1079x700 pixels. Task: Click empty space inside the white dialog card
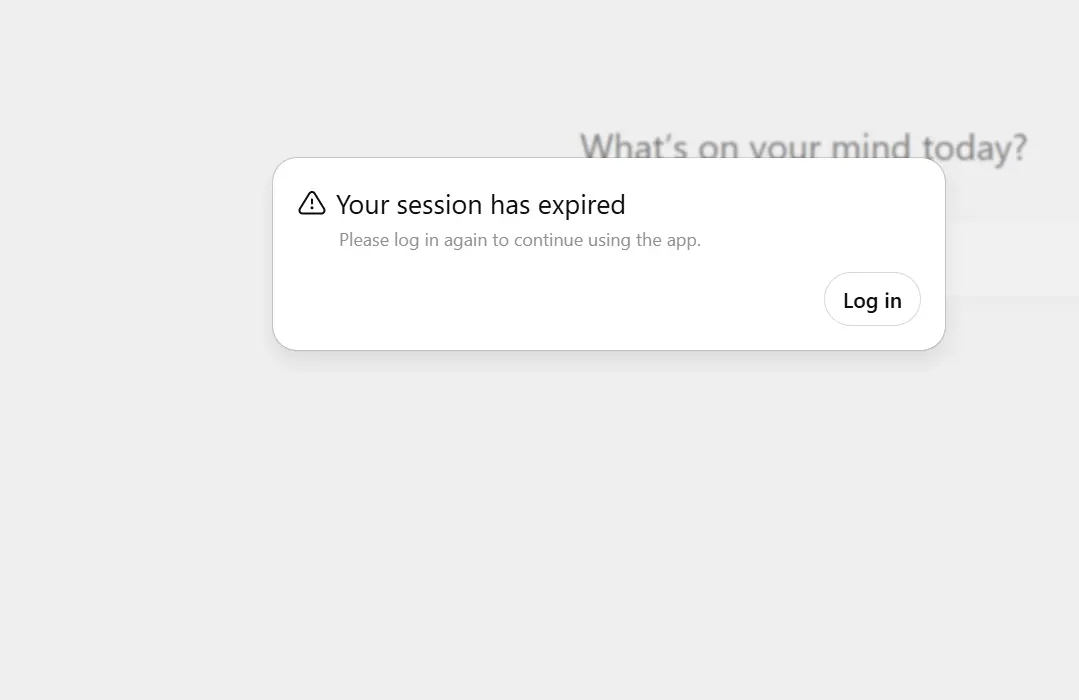[x=551, y=303]
